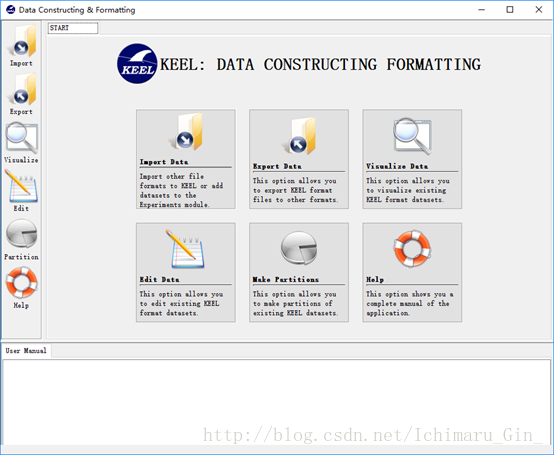Click the Help lifebuoy icon in the main panel
The width and height of the screenshot is (554, 455).
[x=412, y=248]
